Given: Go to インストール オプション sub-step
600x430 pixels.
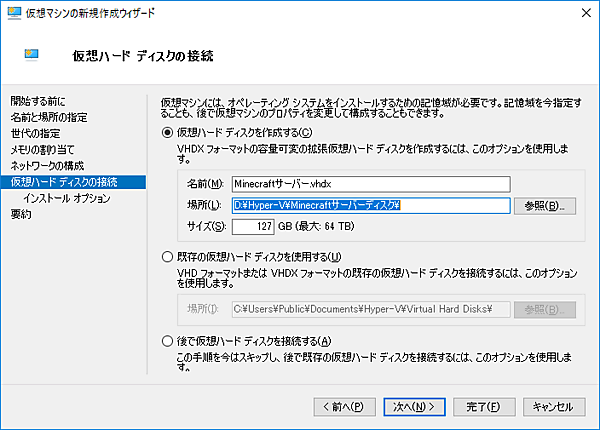Looking at the screenshot, I should (66, 198).
